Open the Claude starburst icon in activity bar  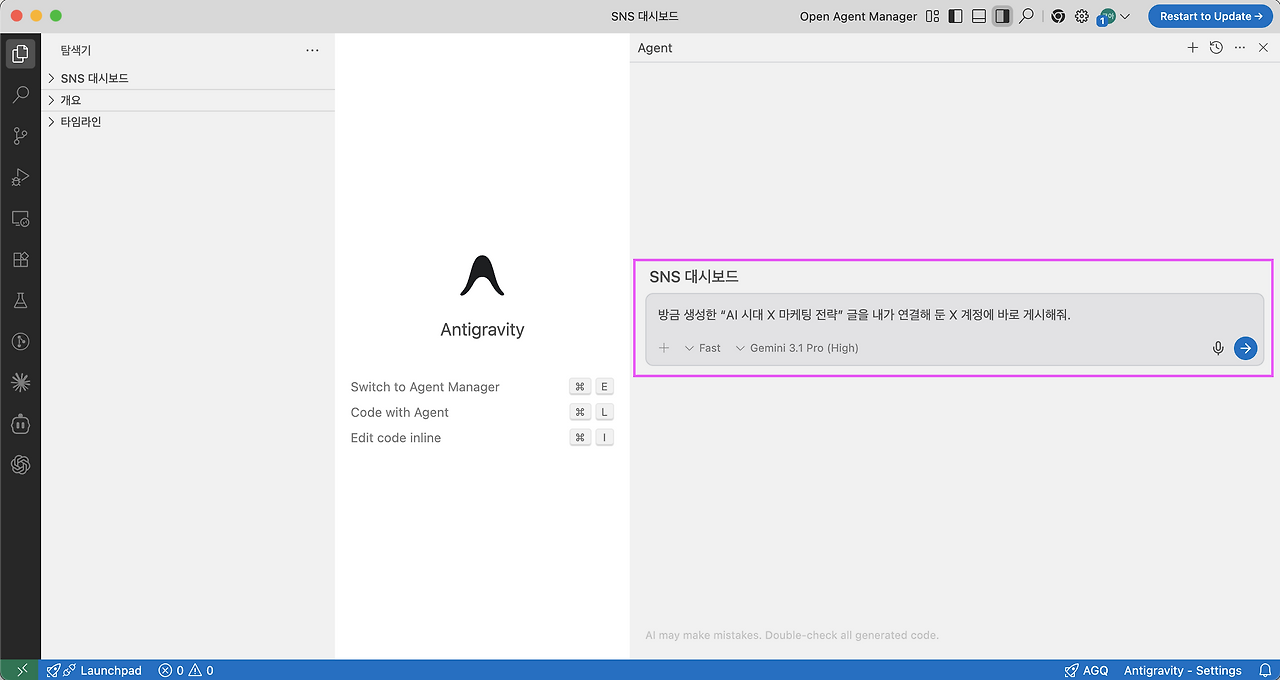pos(20,382)
